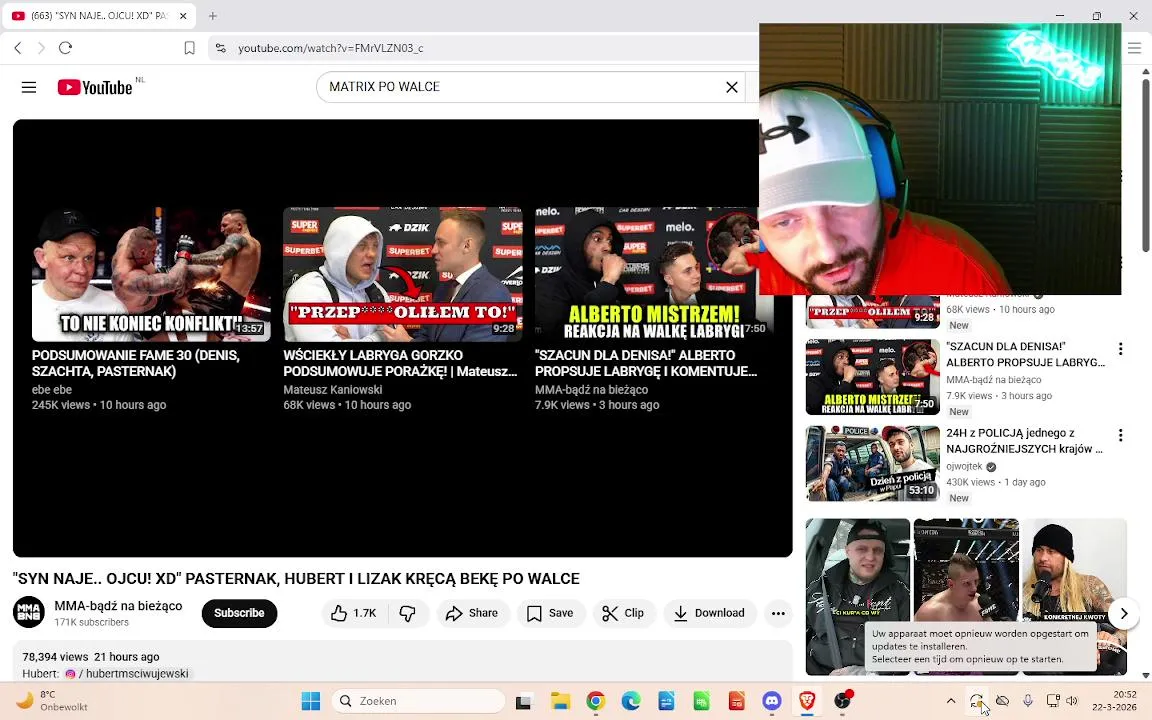The height and width of the screenshot is (720, 1152).
Task: Open LibreOffice Impress from taskbar
Action: pyautogui.click(x=737, y=702)
